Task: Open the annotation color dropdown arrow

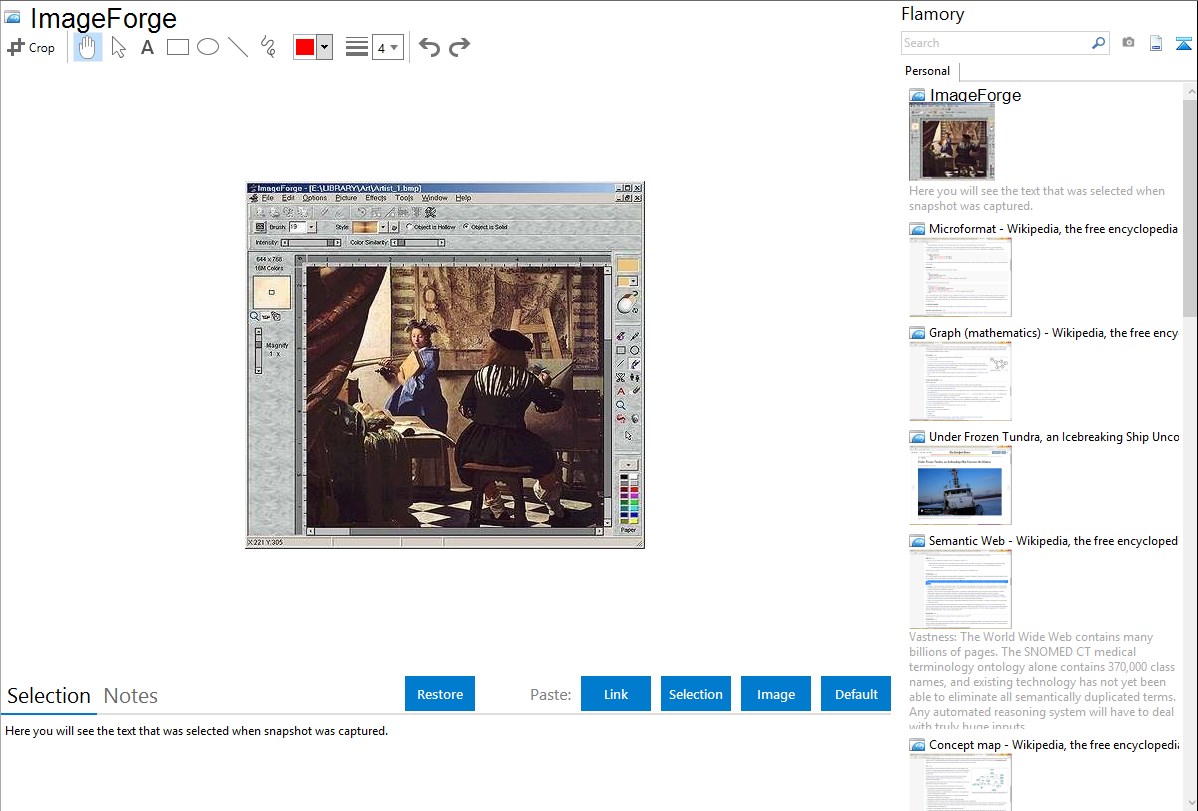Action: [325, 47]
